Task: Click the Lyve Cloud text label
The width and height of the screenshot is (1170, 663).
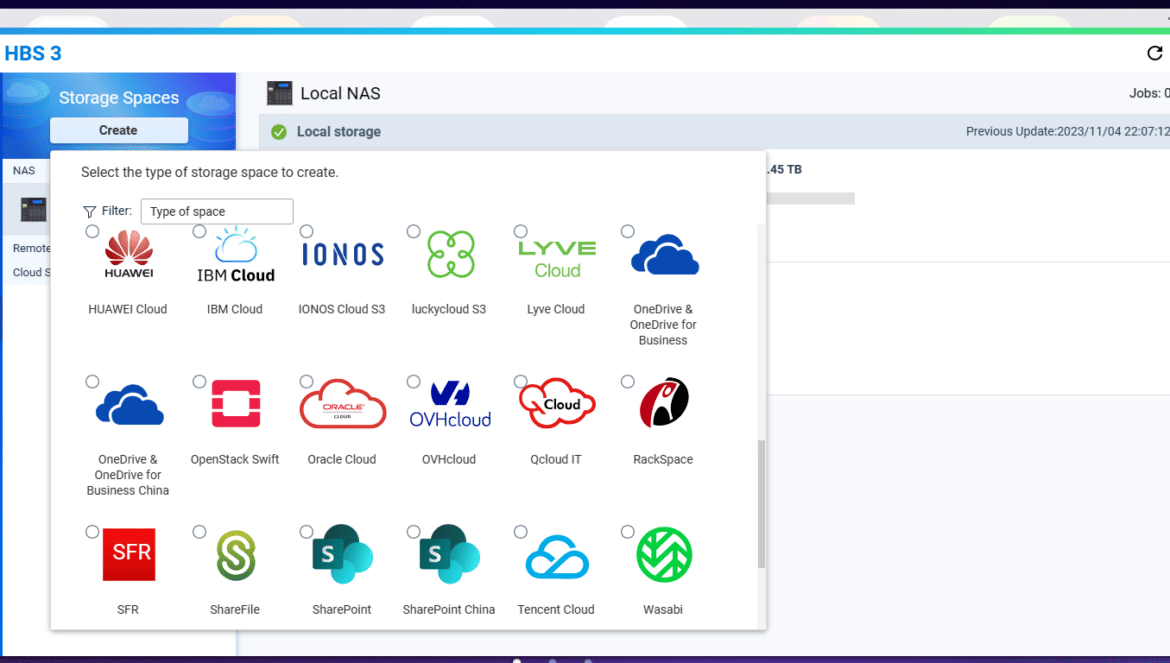Action: click(556, 309)
